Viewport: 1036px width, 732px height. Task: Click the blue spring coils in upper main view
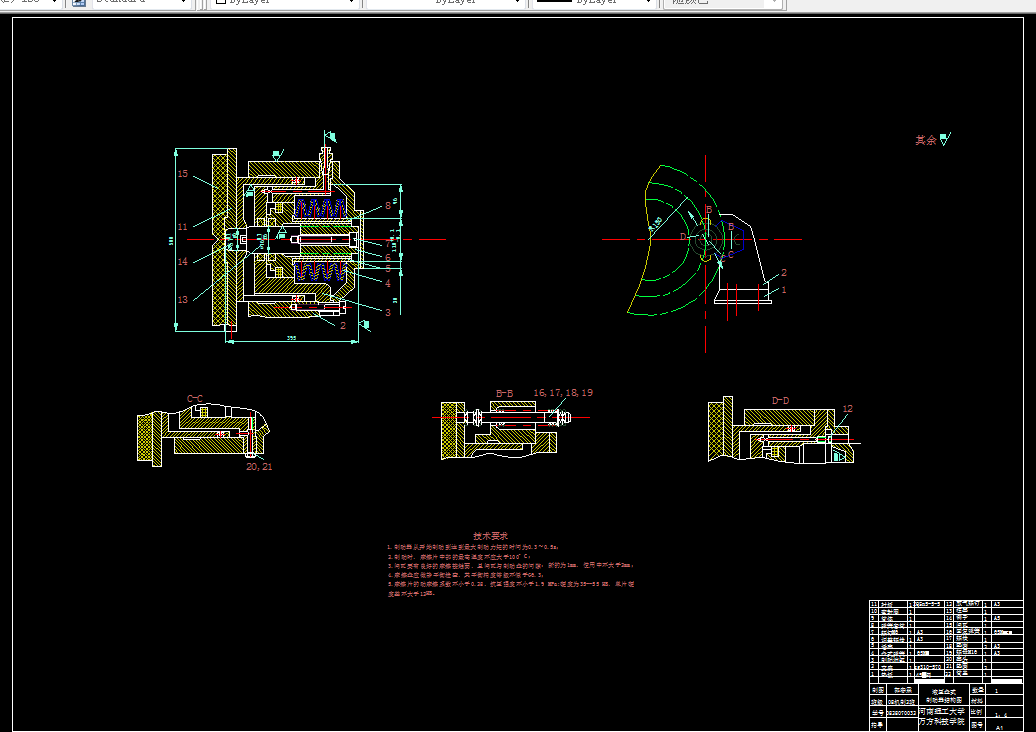click(320, 209)
